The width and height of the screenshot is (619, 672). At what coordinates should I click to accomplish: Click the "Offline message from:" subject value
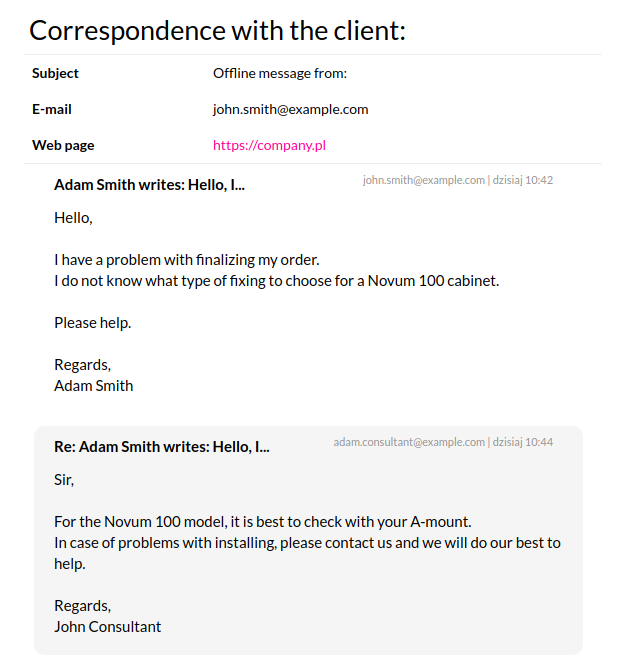[x=279, y=73]
